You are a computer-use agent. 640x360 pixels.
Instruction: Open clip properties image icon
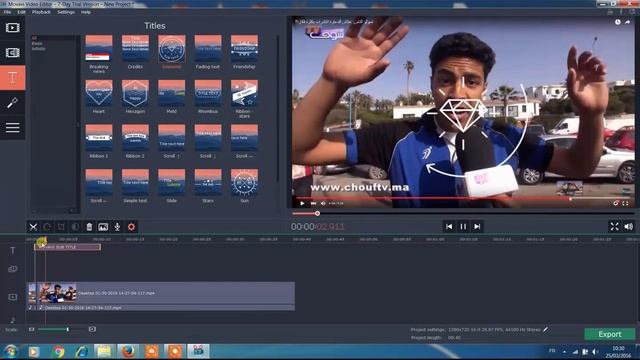103,227
